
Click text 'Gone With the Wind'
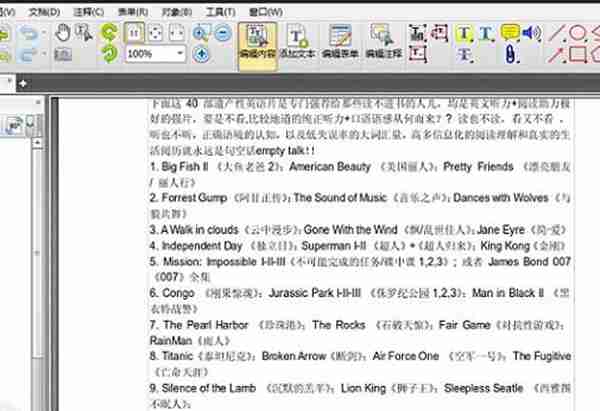pyautogui.click(x=351, y=230)
